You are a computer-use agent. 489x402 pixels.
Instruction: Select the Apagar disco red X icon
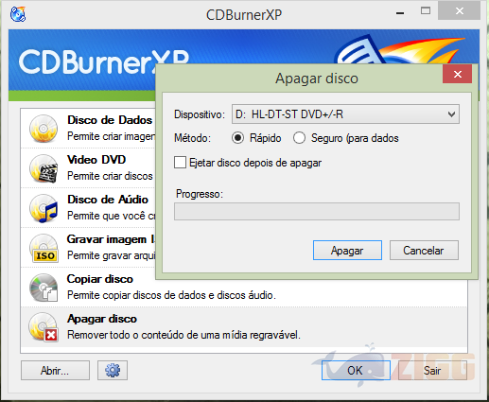43,328
